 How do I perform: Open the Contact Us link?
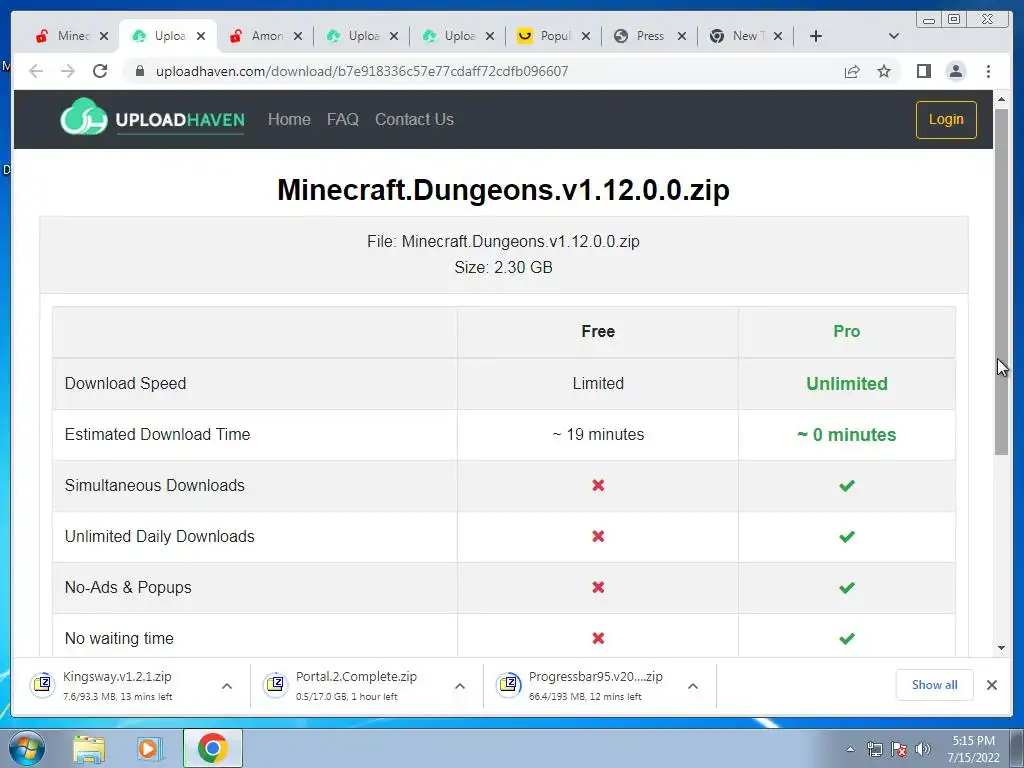pos(414,120)
